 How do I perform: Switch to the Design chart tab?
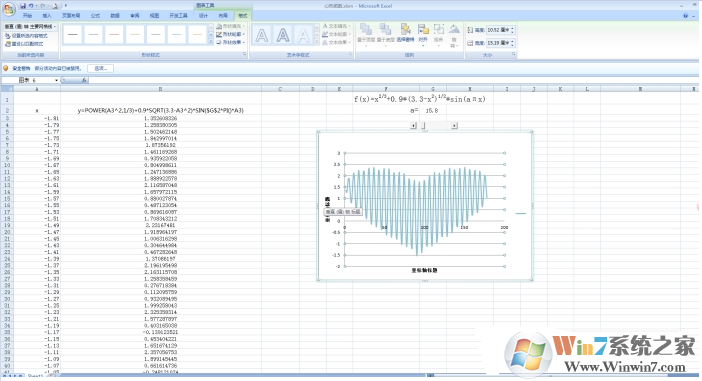pyautogui.click(x=204, y=16)
